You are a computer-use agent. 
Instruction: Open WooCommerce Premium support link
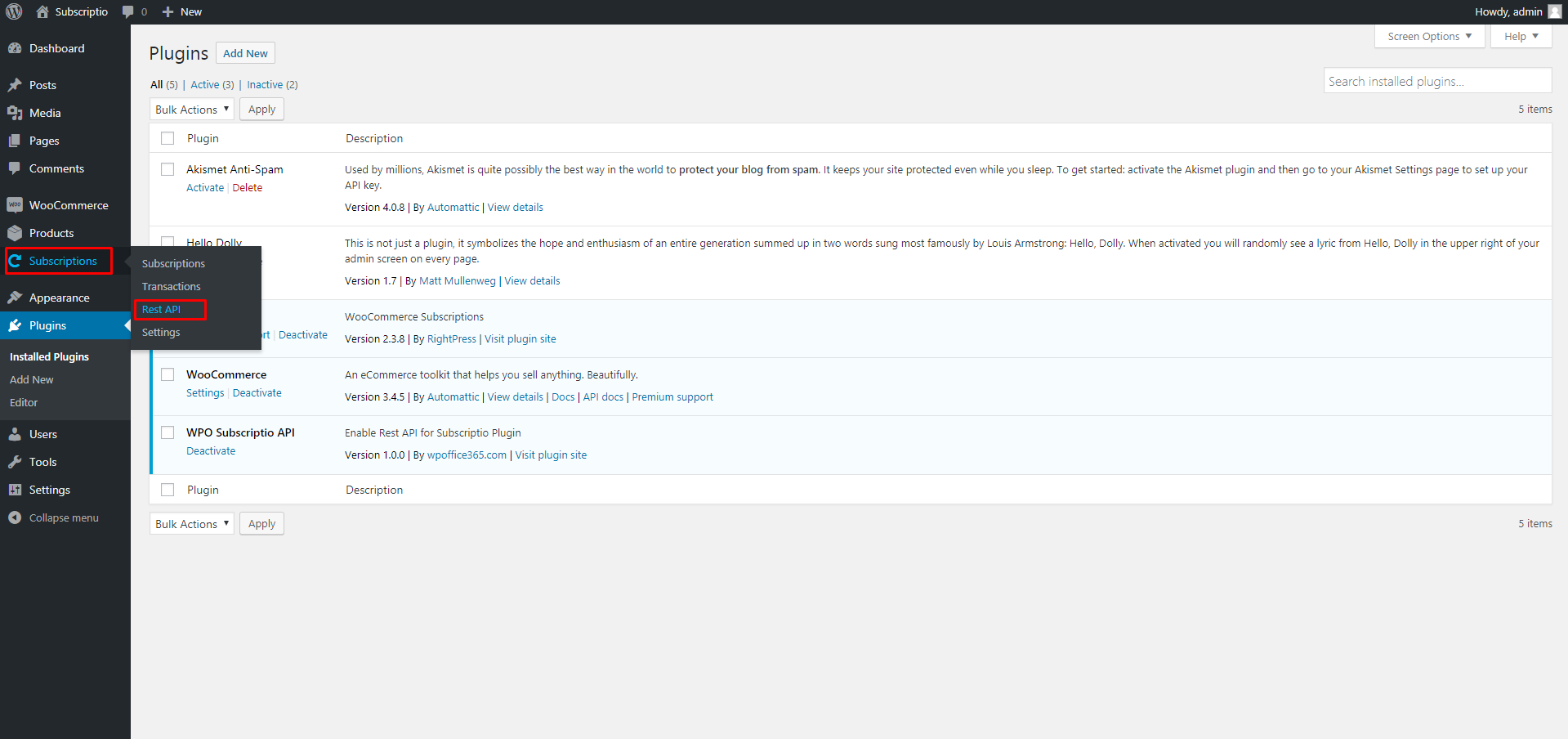tap(672, 397)
